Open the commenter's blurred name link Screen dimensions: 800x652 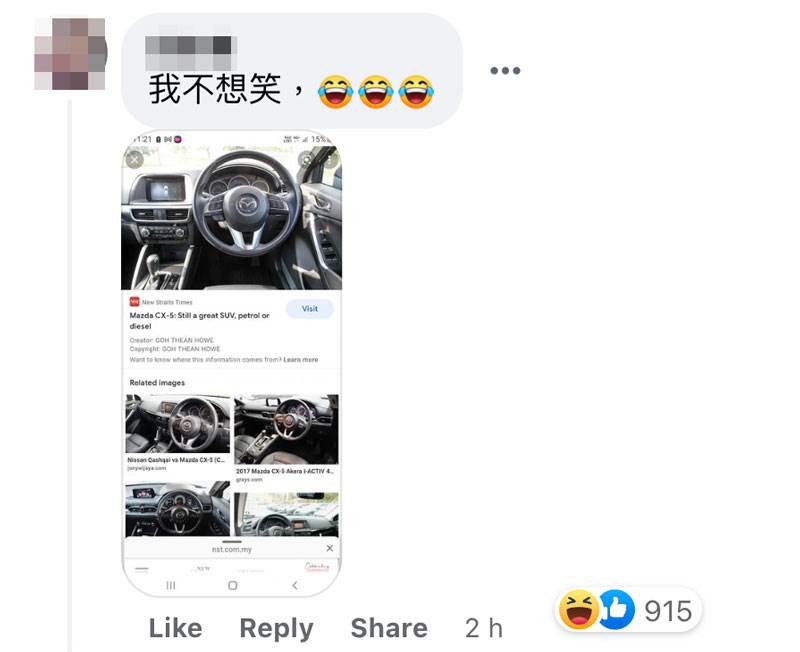pyautogui.click(x=188, y=53)
